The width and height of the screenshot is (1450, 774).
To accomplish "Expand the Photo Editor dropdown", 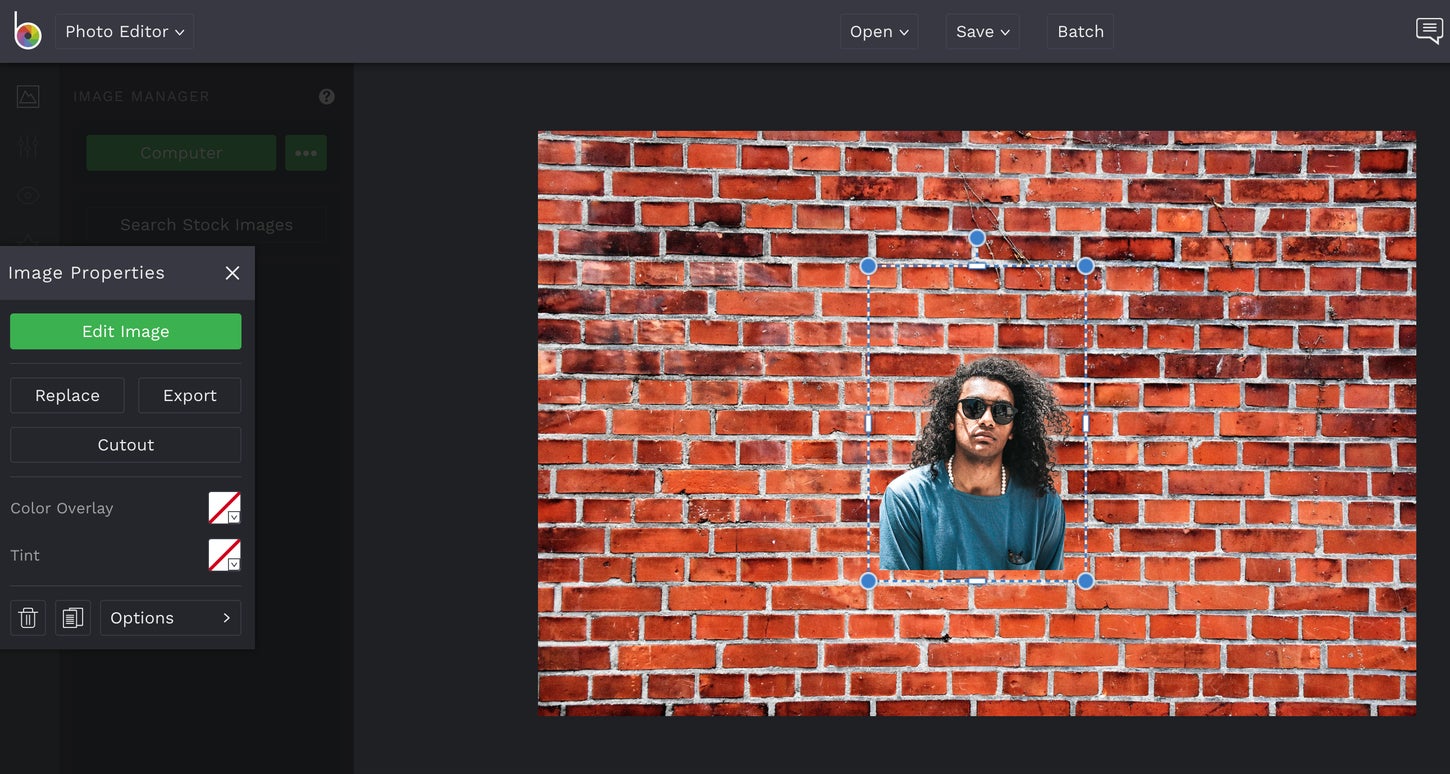I will pos(124,31).
